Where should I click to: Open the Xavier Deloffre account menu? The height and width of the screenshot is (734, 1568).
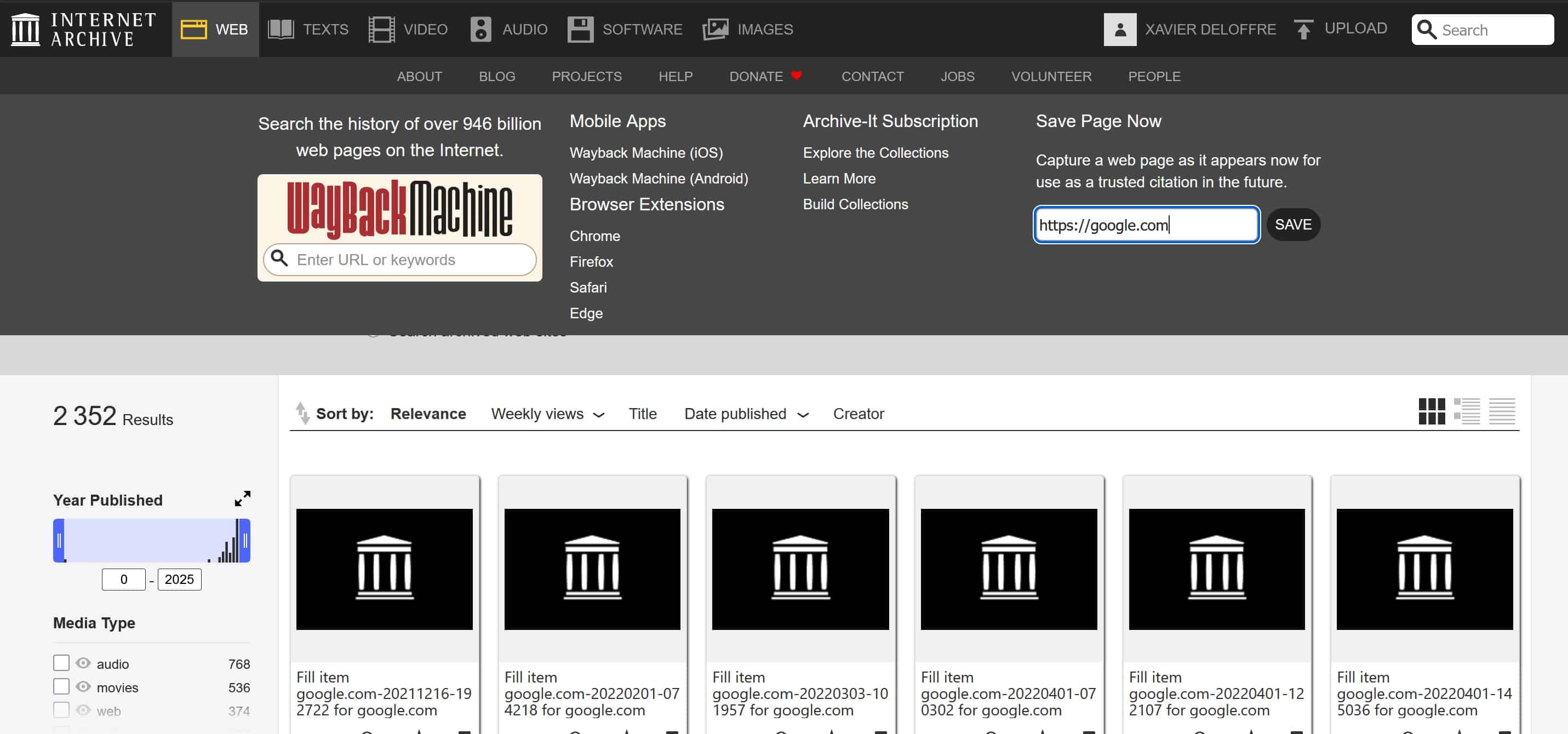tap(1210, 29)
